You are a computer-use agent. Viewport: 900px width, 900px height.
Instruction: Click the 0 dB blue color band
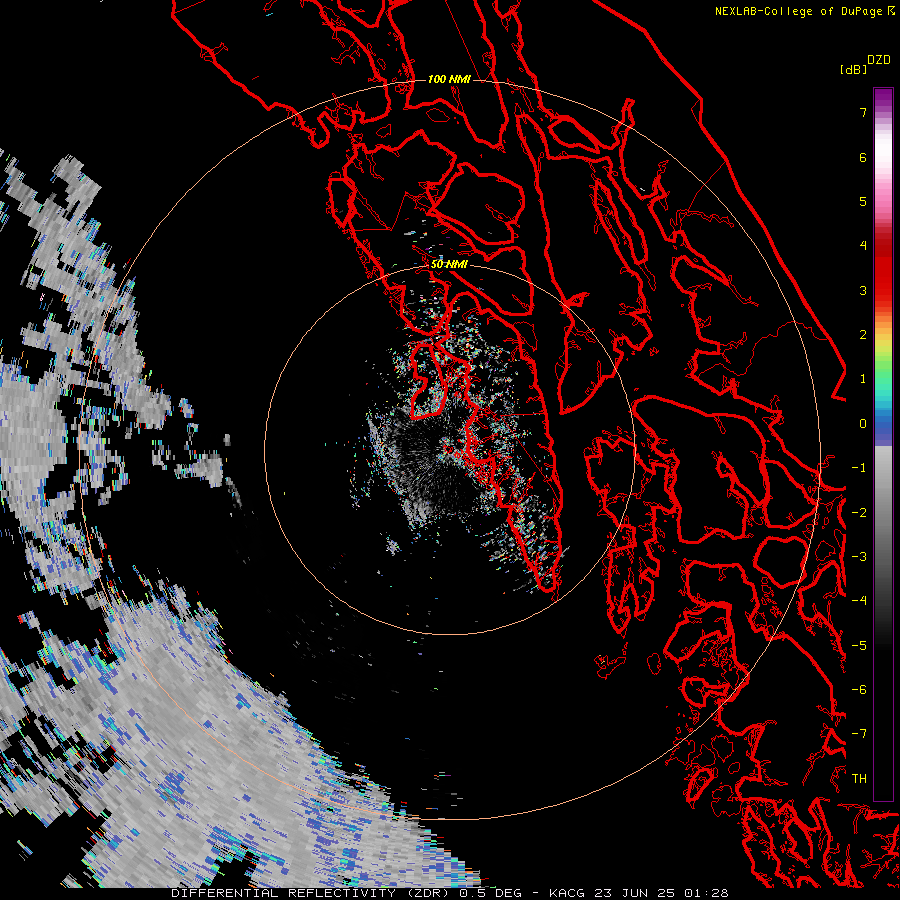[883, 424]
